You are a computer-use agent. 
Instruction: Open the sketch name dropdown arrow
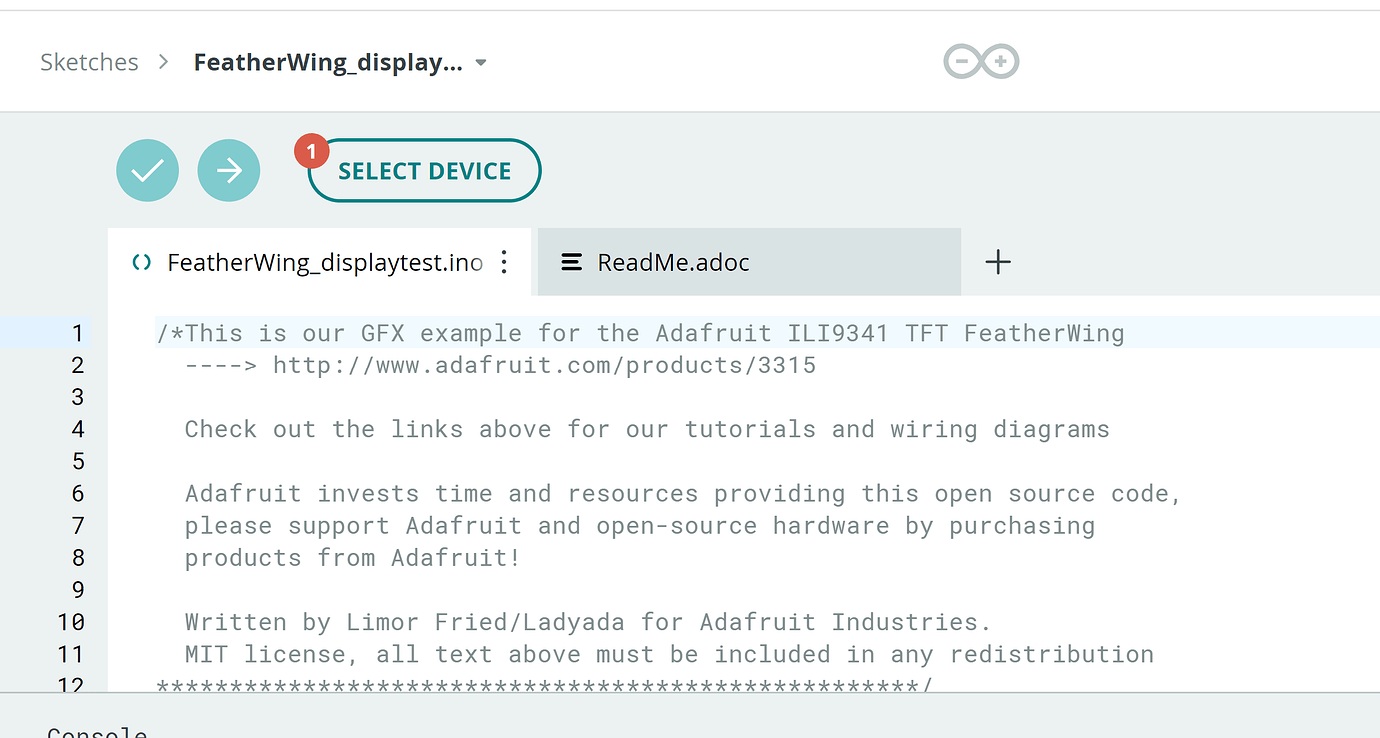click(x=480, y=62)
